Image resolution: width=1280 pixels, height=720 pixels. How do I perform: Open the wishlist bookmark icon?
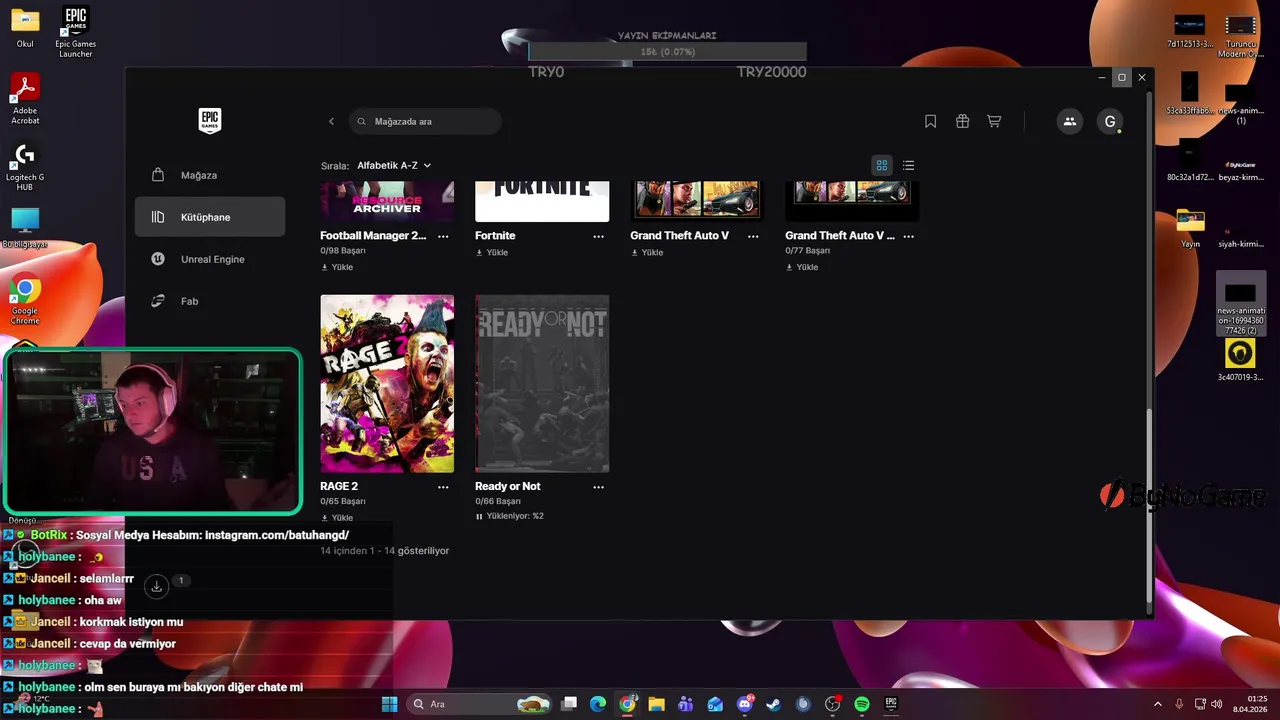point(930,121)
